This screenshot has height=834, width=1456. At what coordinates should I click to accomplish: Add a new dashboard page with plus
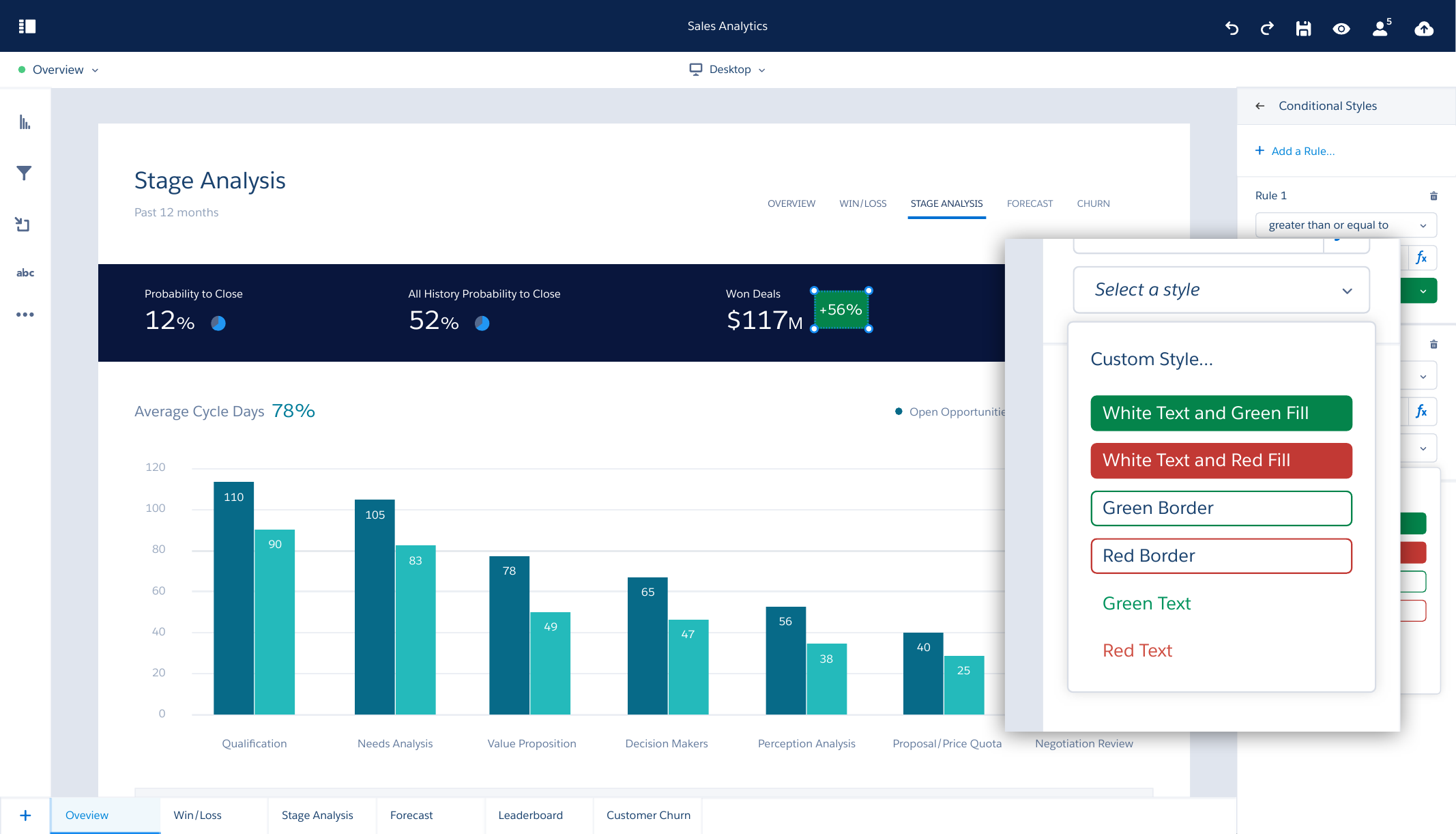pos(25,816)
